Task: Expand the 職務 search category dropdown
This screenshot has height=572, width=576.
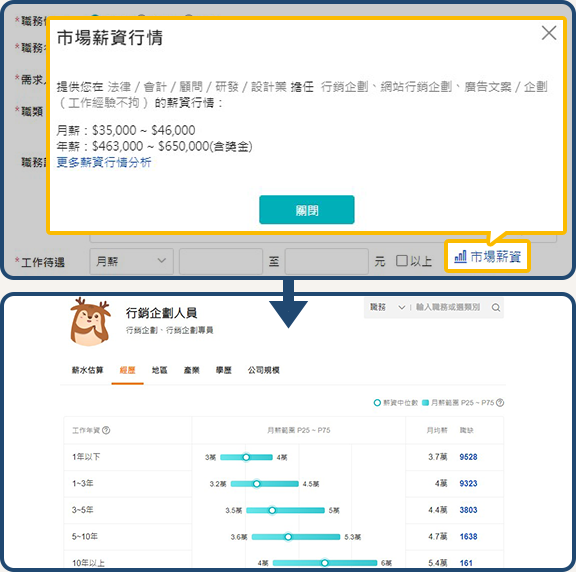Action: tap(387, 307)
